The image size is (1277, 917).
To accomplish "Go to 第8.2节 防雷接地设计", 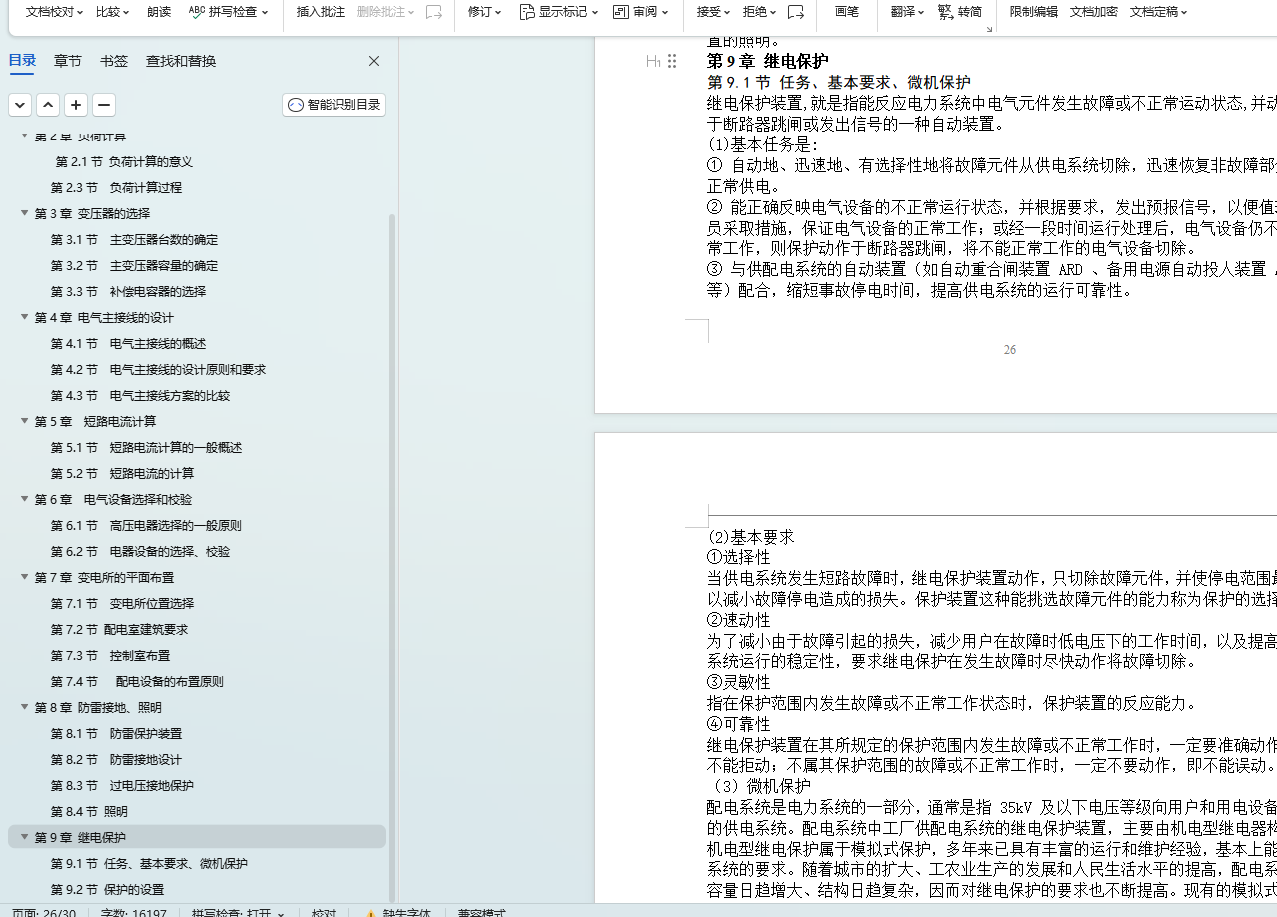I will point(116,759).
